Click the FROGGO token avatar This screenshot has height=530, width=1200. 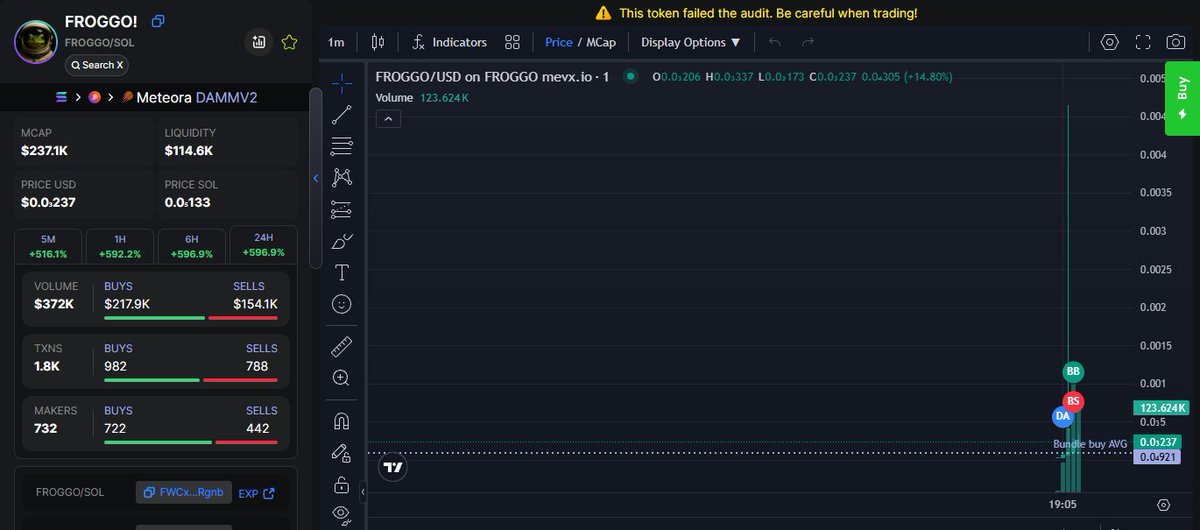point(35,41)
